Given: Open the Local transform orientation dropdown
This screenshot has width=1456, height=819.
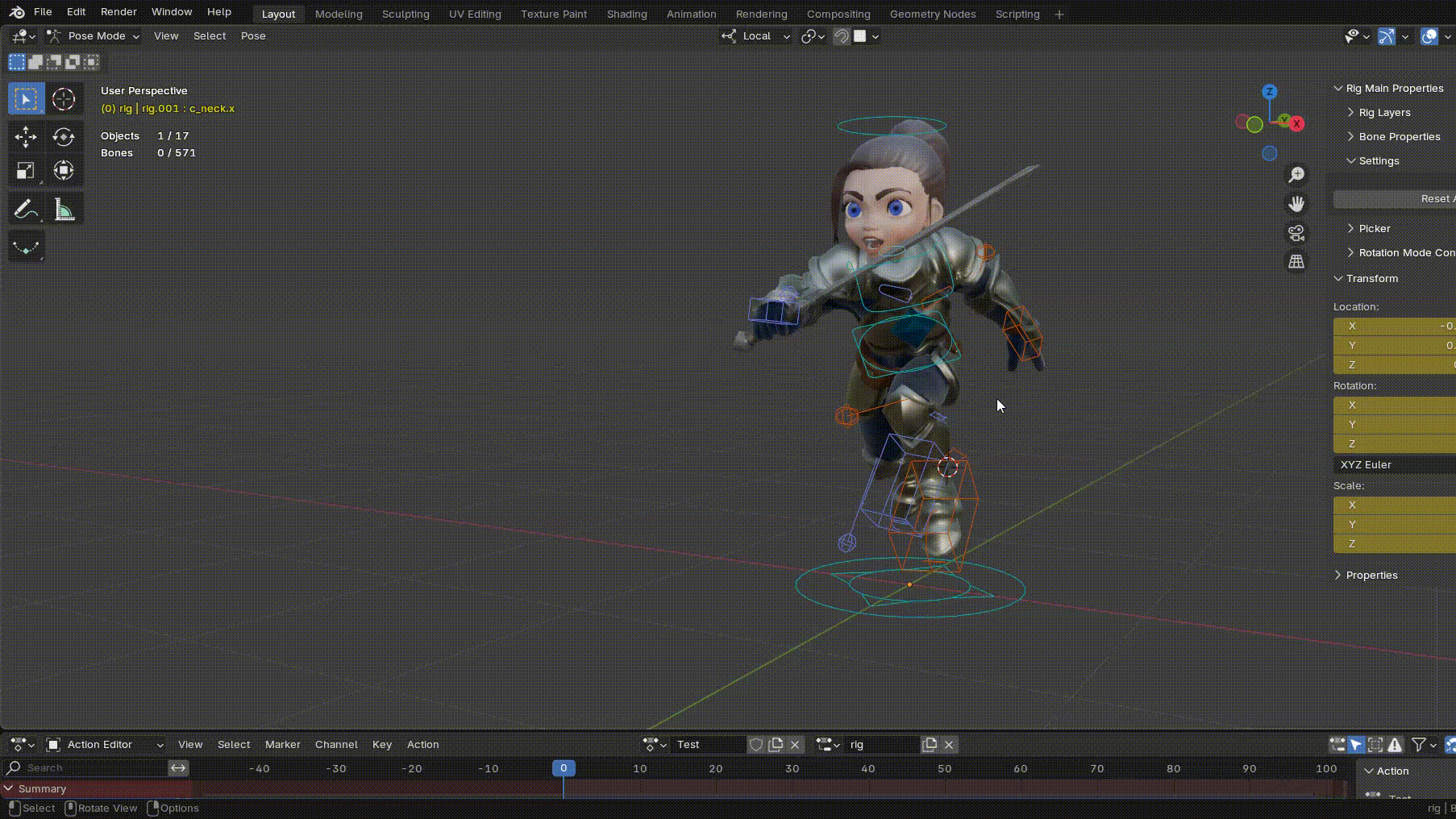Looking at the screenshot, I should coord(755,36).
